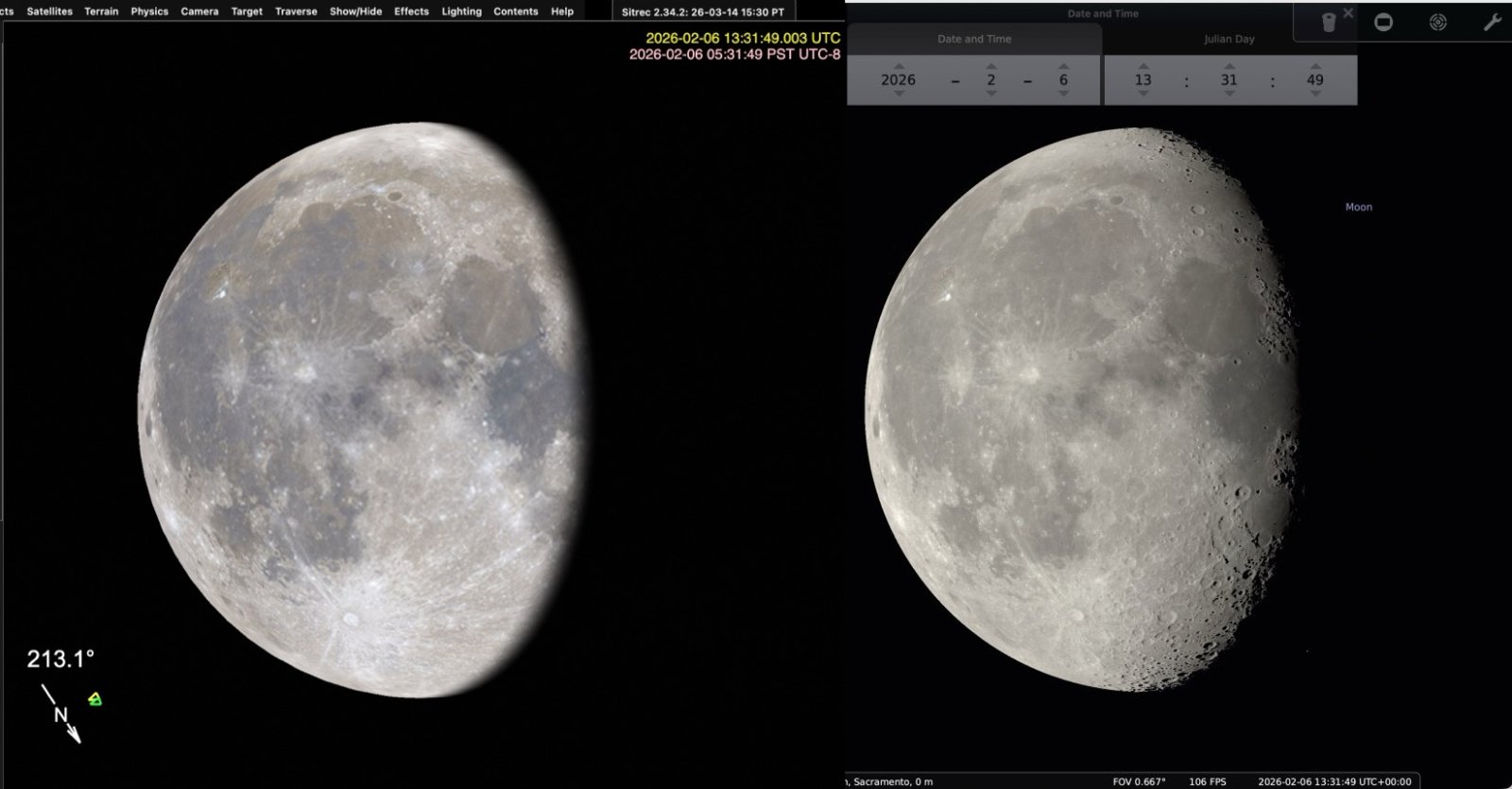Increase the day value with up arrow

click(x=1063, y=67)
